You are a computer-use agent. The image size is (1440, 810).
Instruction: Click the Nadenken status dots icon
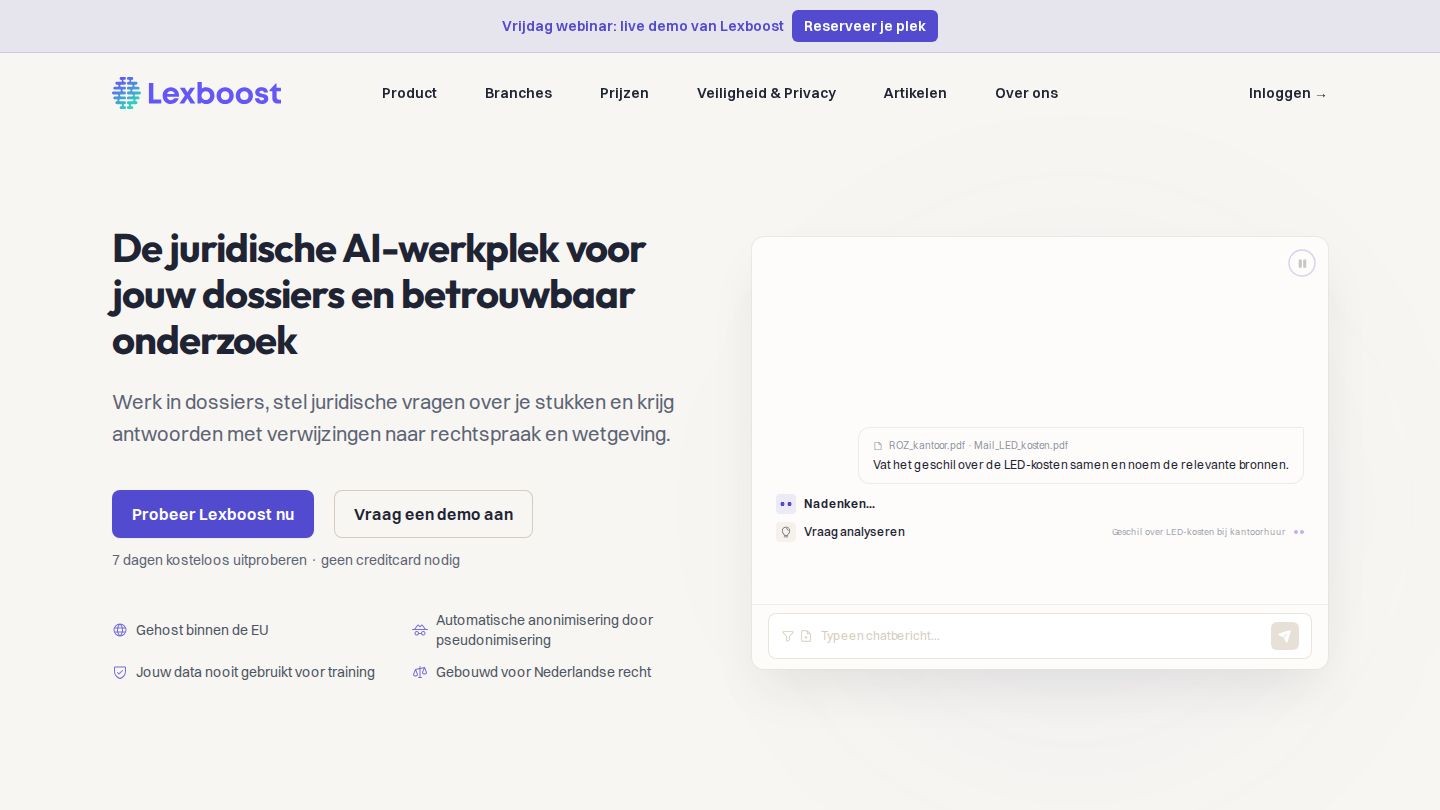point(786,504)
